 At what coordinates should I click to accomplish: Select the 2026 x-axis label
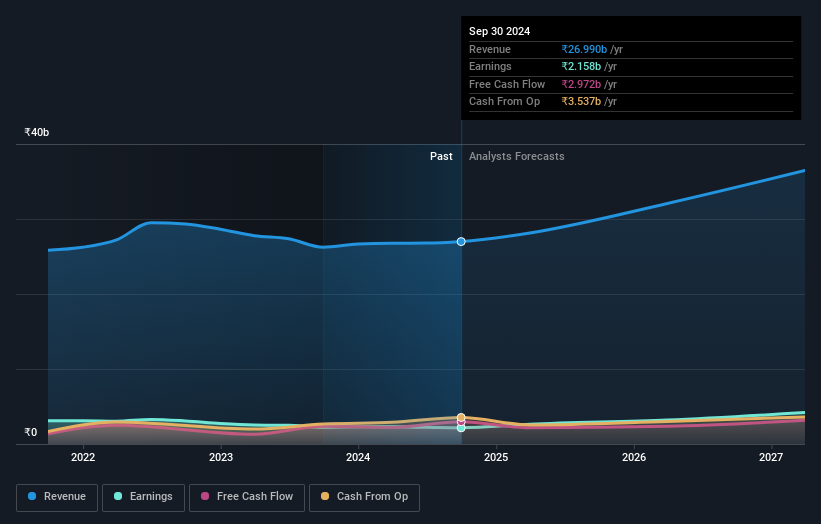pos(634,457)
